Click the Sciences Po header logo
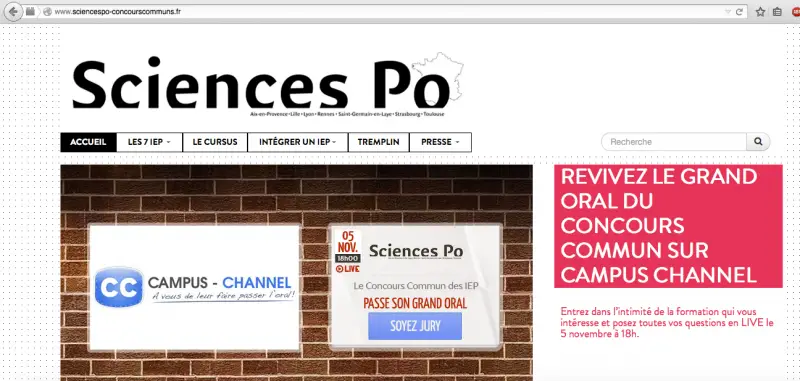 pyautogui.click(x=268, y=84)
